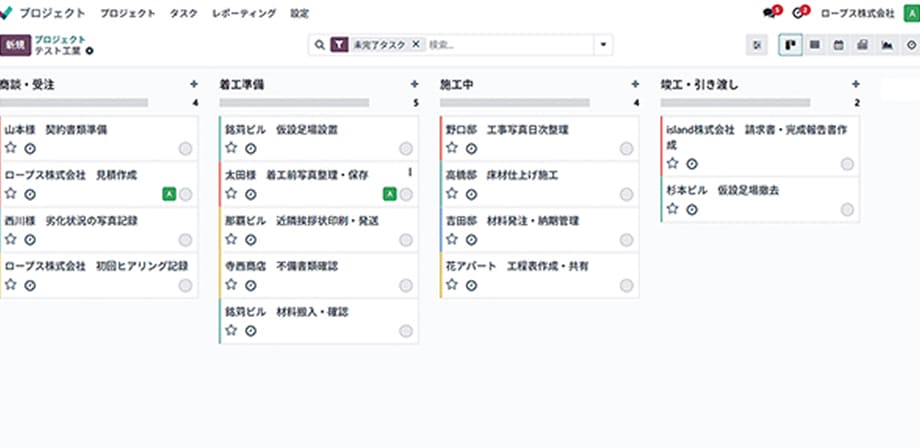Click the 新規 button
The width and height of the screenshot is (920, 448).
tap(15, 45)
